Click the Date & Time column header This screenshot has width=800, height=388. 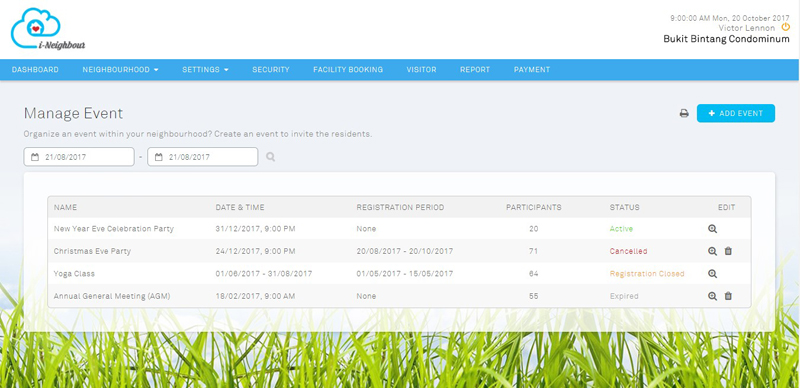pos(240,207)
